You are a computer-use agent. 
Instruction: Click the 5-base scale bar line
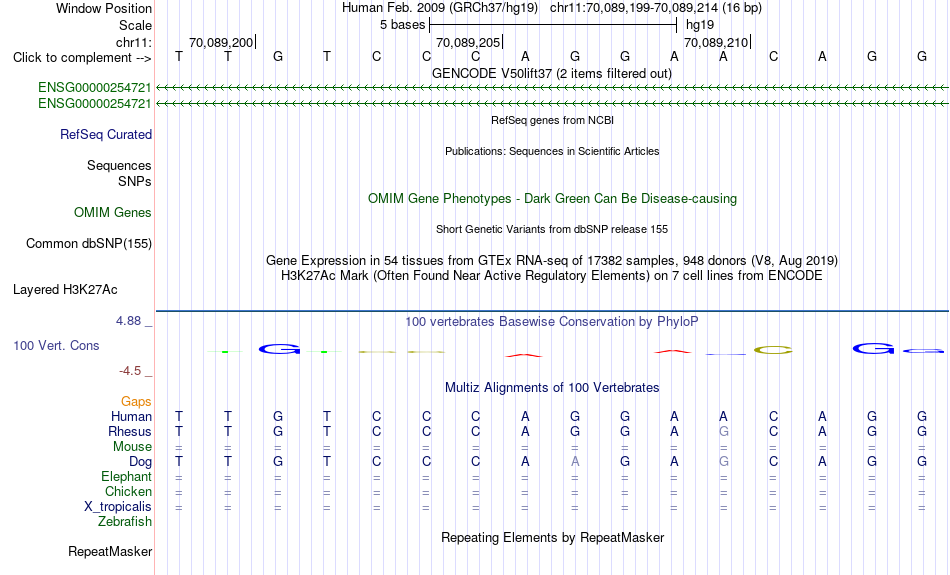(553, 25)
